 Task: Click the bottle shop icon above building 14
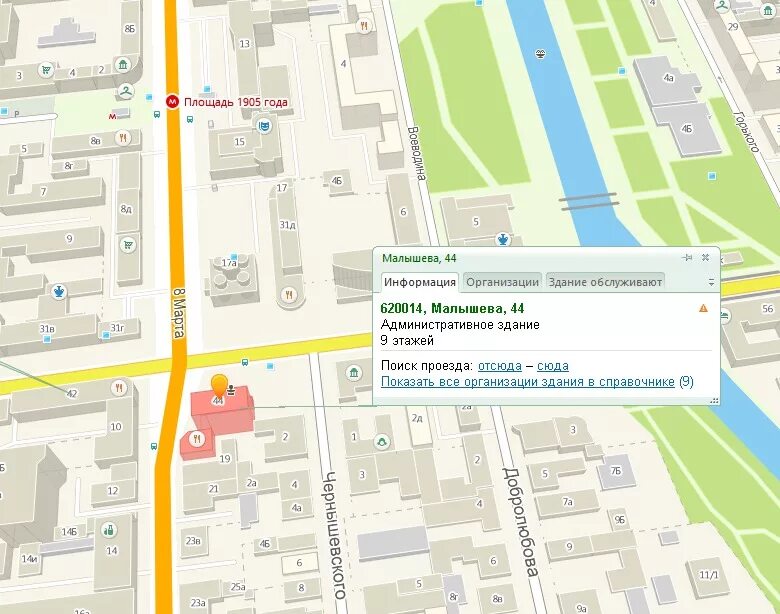(108, 530)
